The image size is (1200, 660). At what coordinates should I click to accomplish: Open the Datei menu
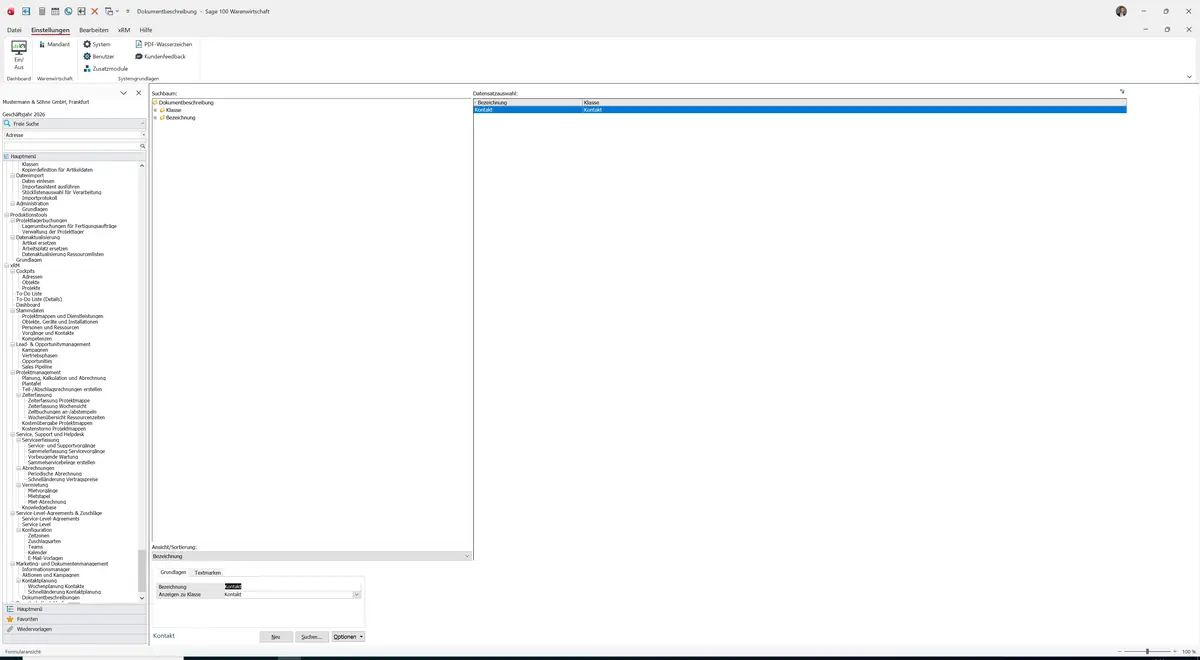point(14,30)
